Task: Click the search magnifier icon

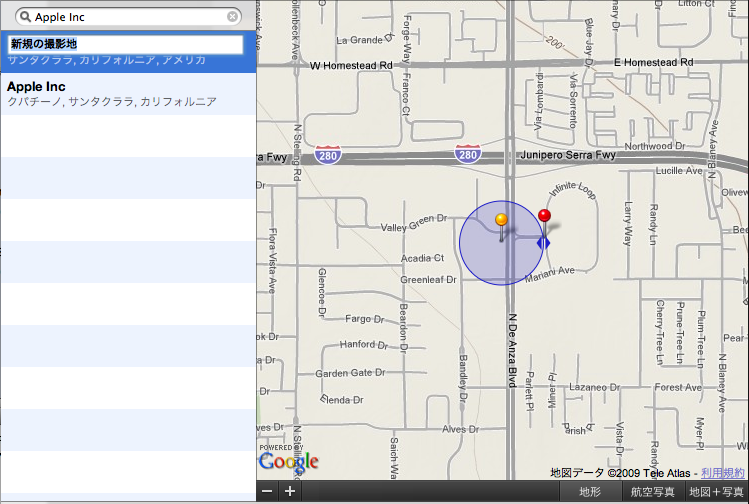Action: (25, 17)
